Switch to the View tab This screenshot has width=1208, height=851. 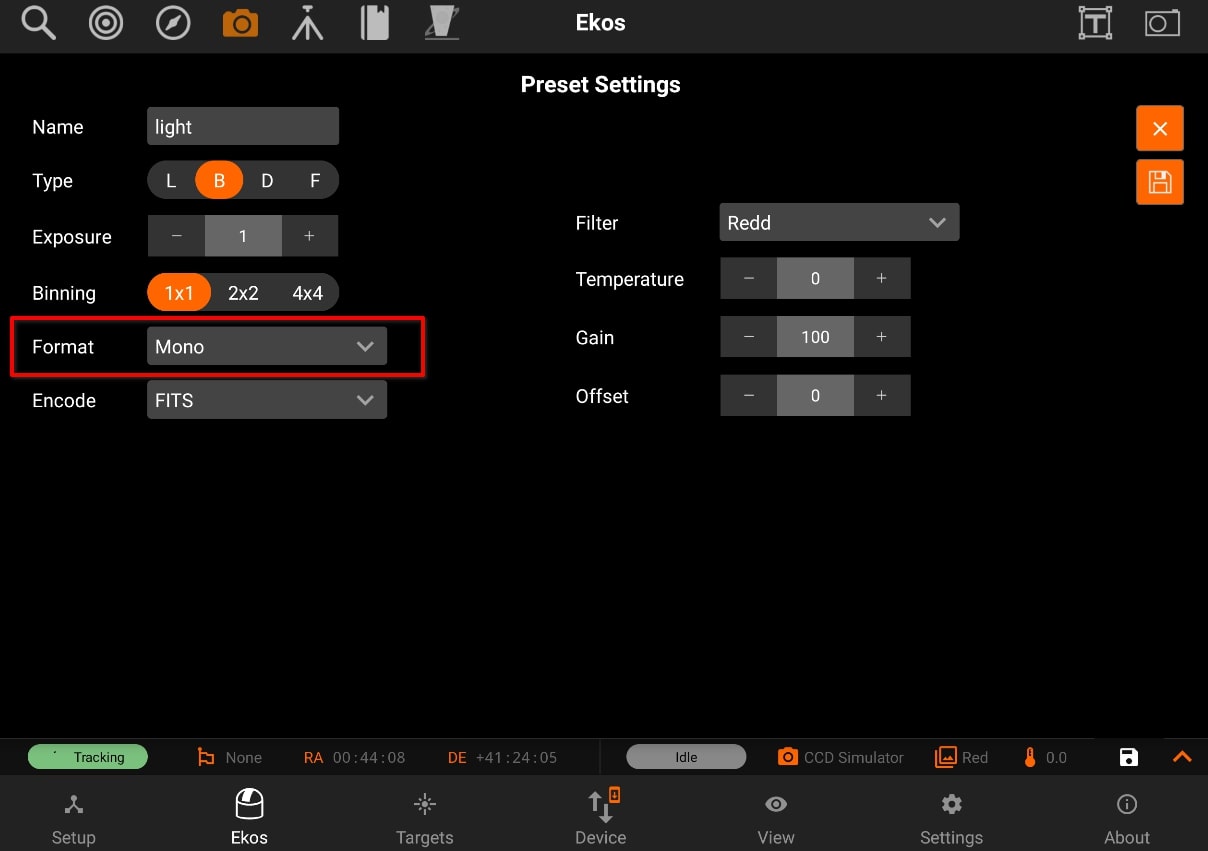776,819
